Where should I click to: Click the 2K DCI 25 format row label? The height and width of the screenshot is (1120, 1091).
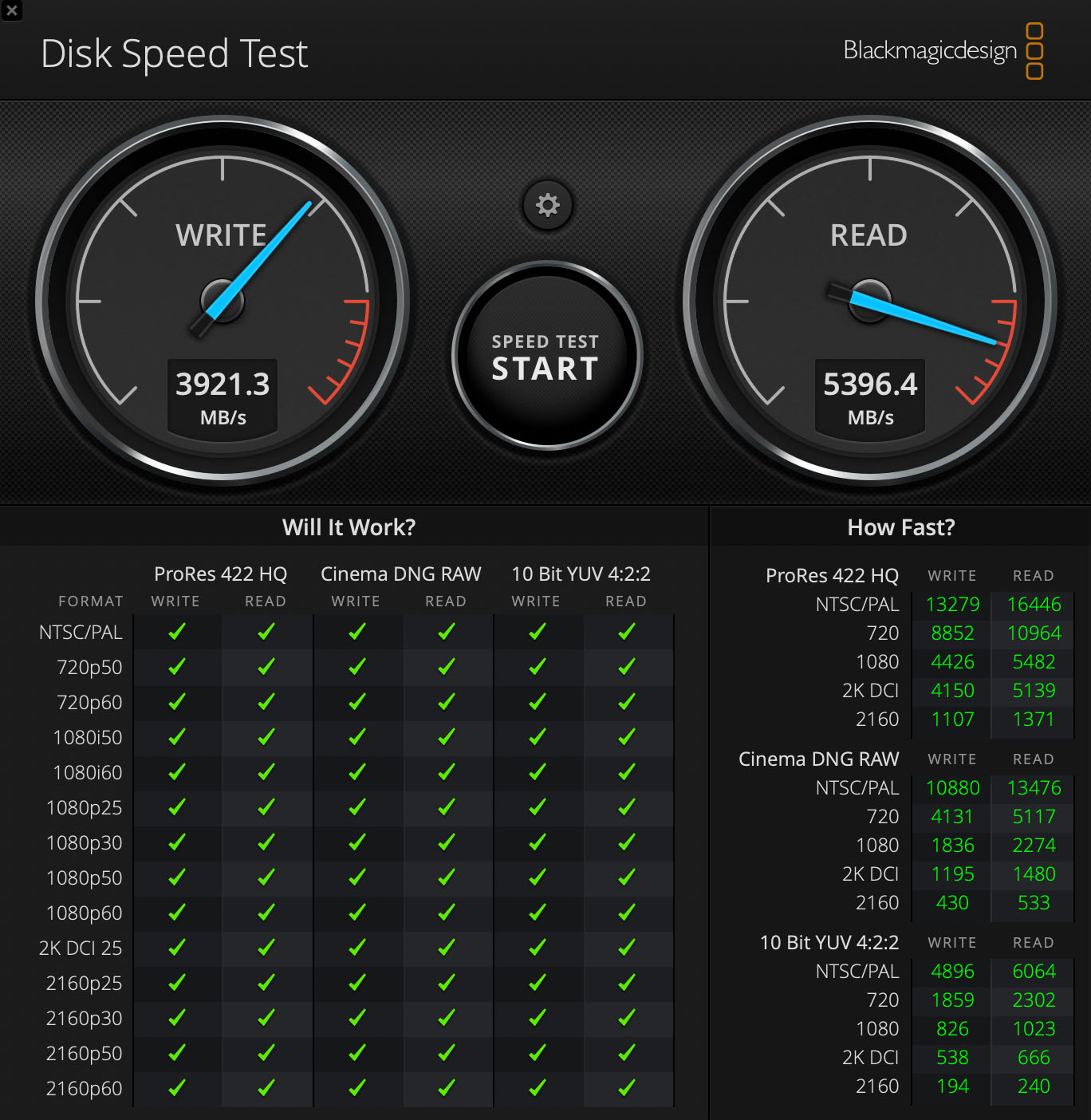point(81,948)
